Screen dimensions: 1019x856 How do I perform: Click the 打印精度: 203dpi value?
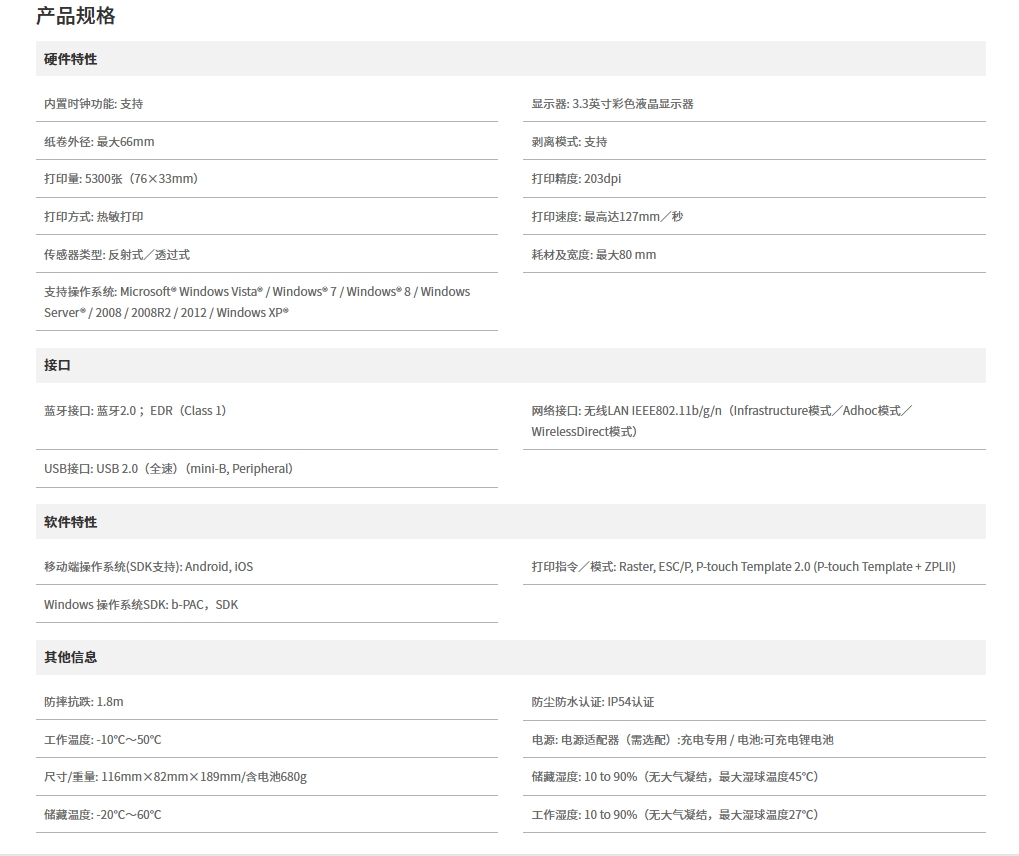(576, 179)
